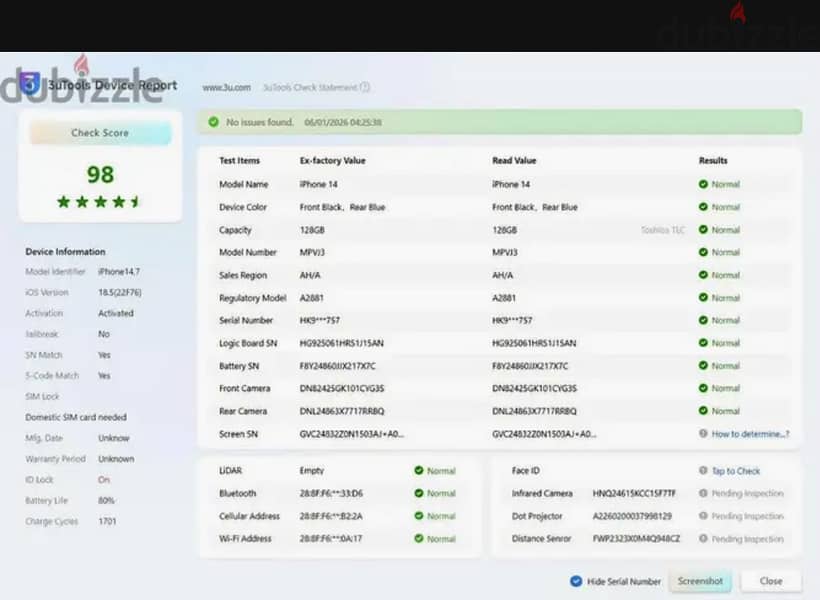The width and height of the screenshot is (820, 600).
Task: Click Tap to Check for Face ID
Action: (x=736, y=471)
